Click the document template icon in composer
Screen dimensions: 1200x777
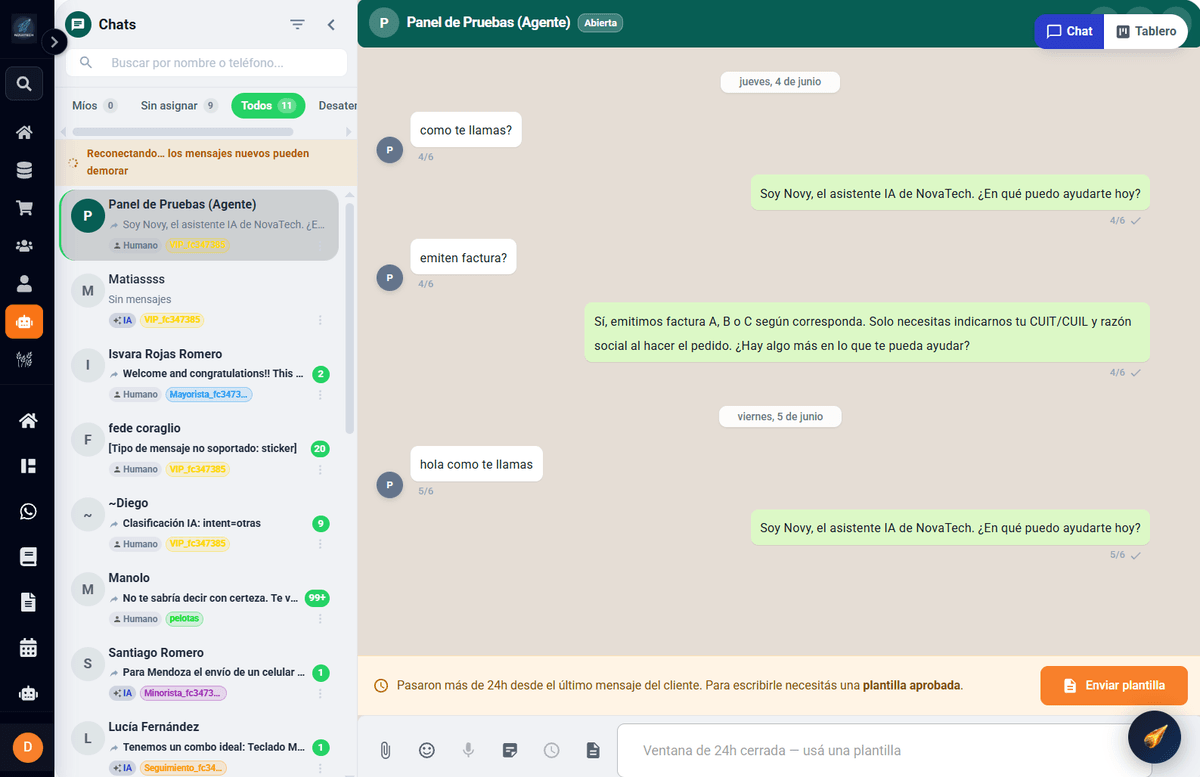click(x=593, y=750)
